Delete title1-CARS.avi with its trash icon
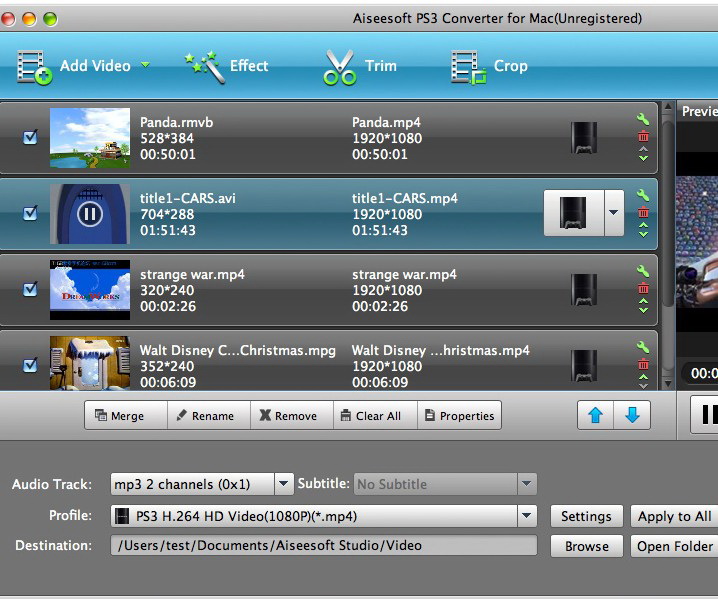The image size is (718, 599). [643, 212]
